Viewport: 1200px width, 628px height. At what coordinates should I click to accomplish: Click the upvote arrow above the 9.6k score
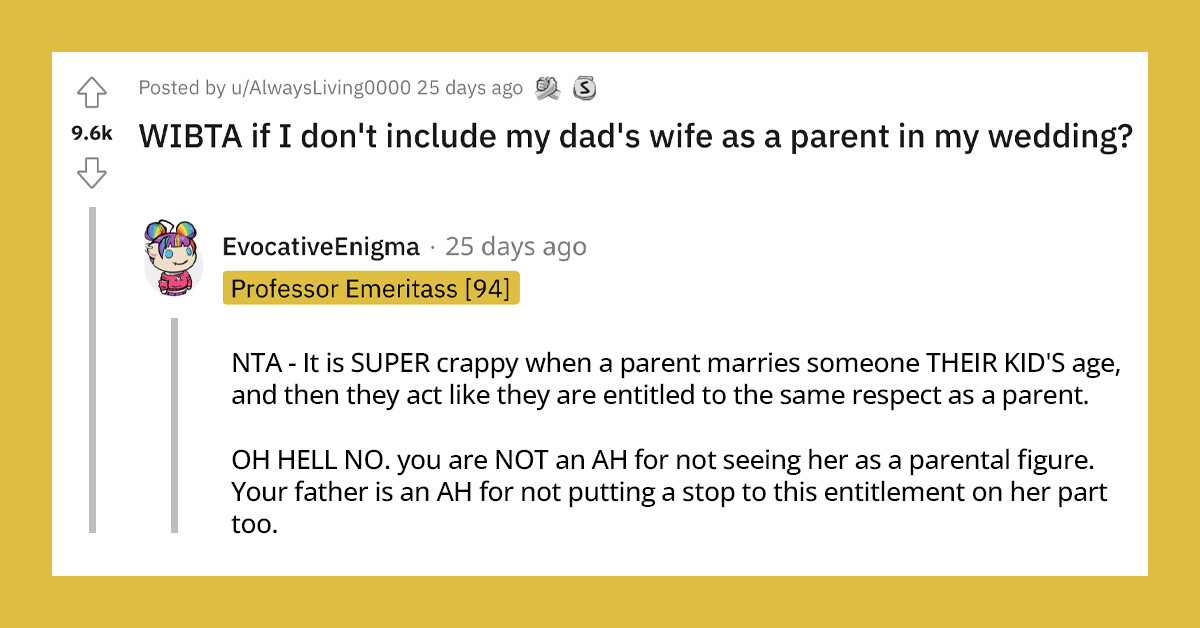92,92
